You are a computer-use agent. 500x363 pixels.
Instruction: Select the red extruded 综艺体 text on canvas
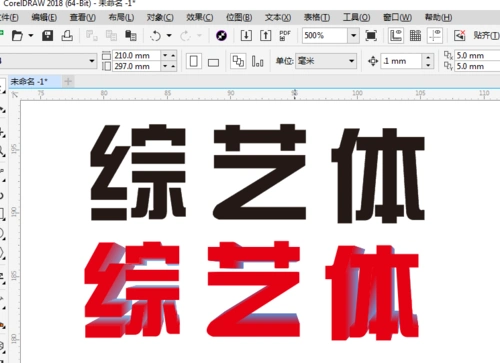click(x=252, y=291)
